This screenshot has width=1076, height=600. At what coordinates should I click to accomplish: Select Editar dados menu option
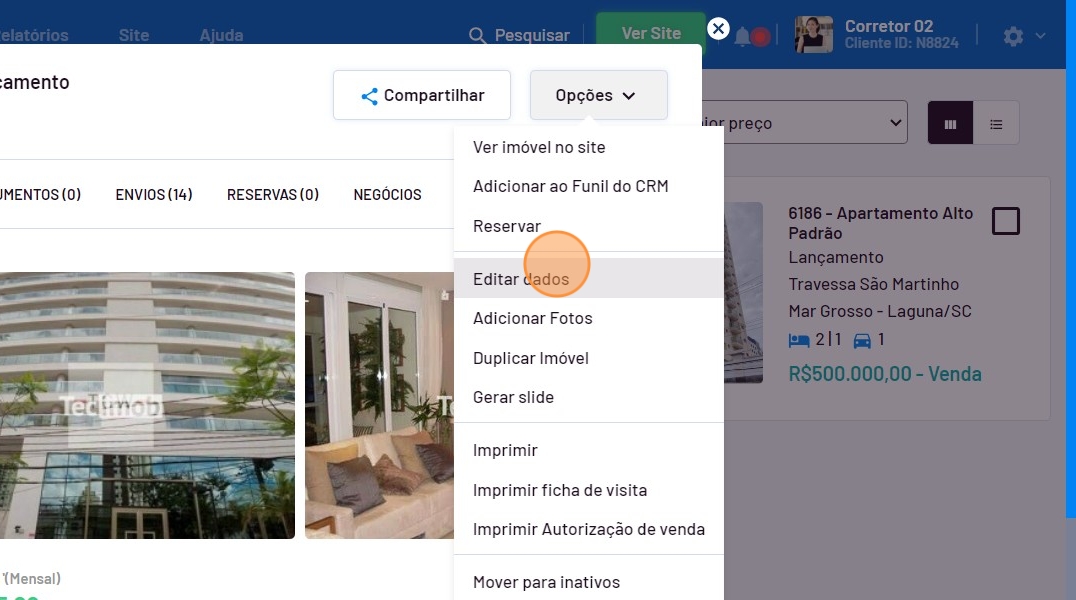click(521, 279)
